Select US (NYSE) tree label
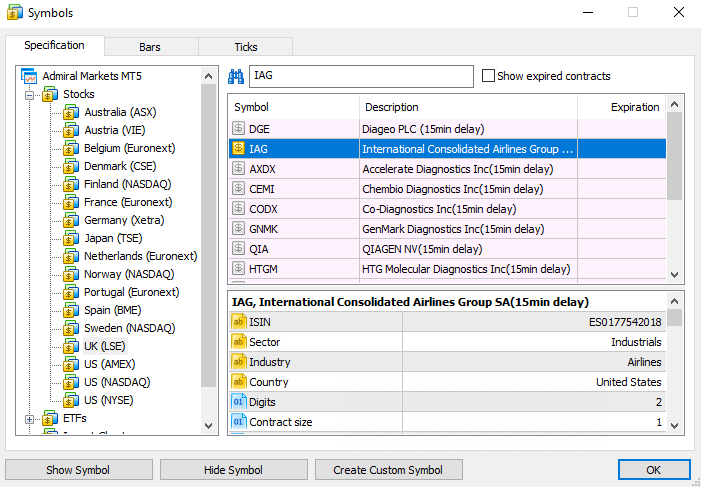The image size is (701, 487). click(x=109, y=400)
